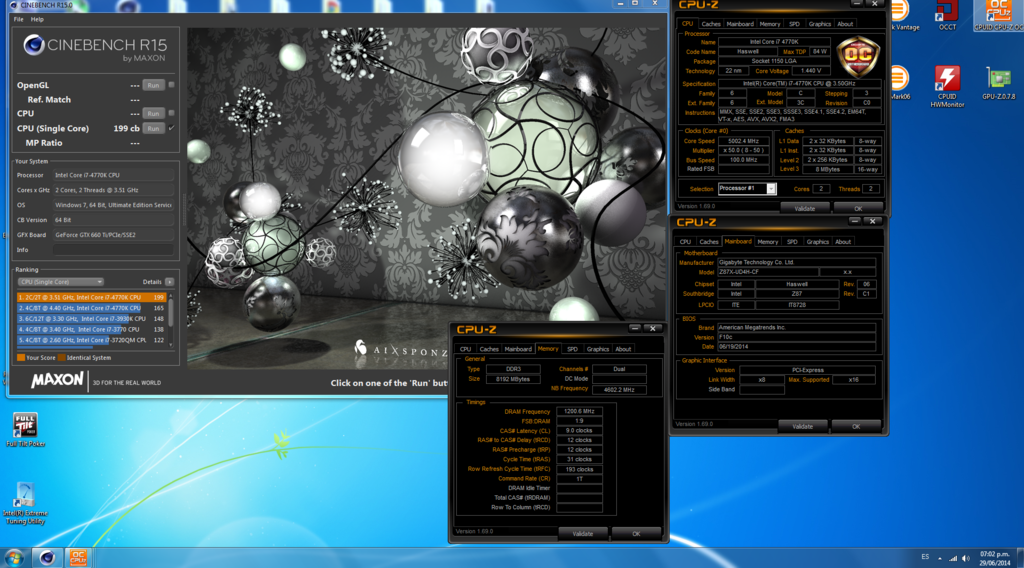1024x568 pixels.
Task: Click the Windows Start orb
Action: coord(14,558)
